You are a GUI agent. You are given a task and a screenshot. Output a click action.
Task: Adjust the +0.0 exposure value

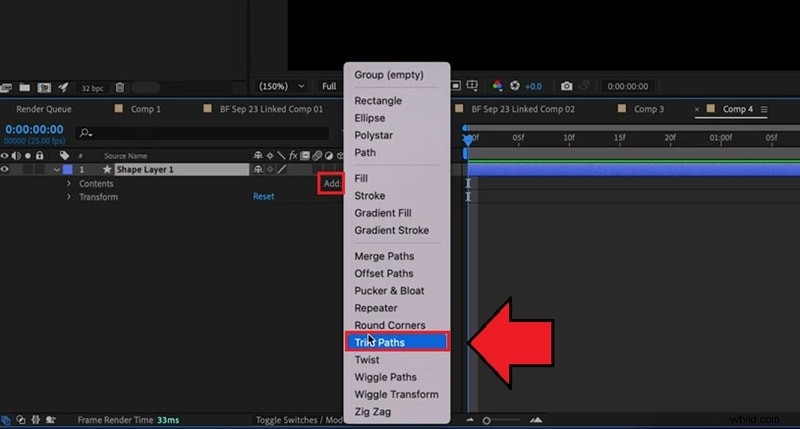tap(533, 86)
